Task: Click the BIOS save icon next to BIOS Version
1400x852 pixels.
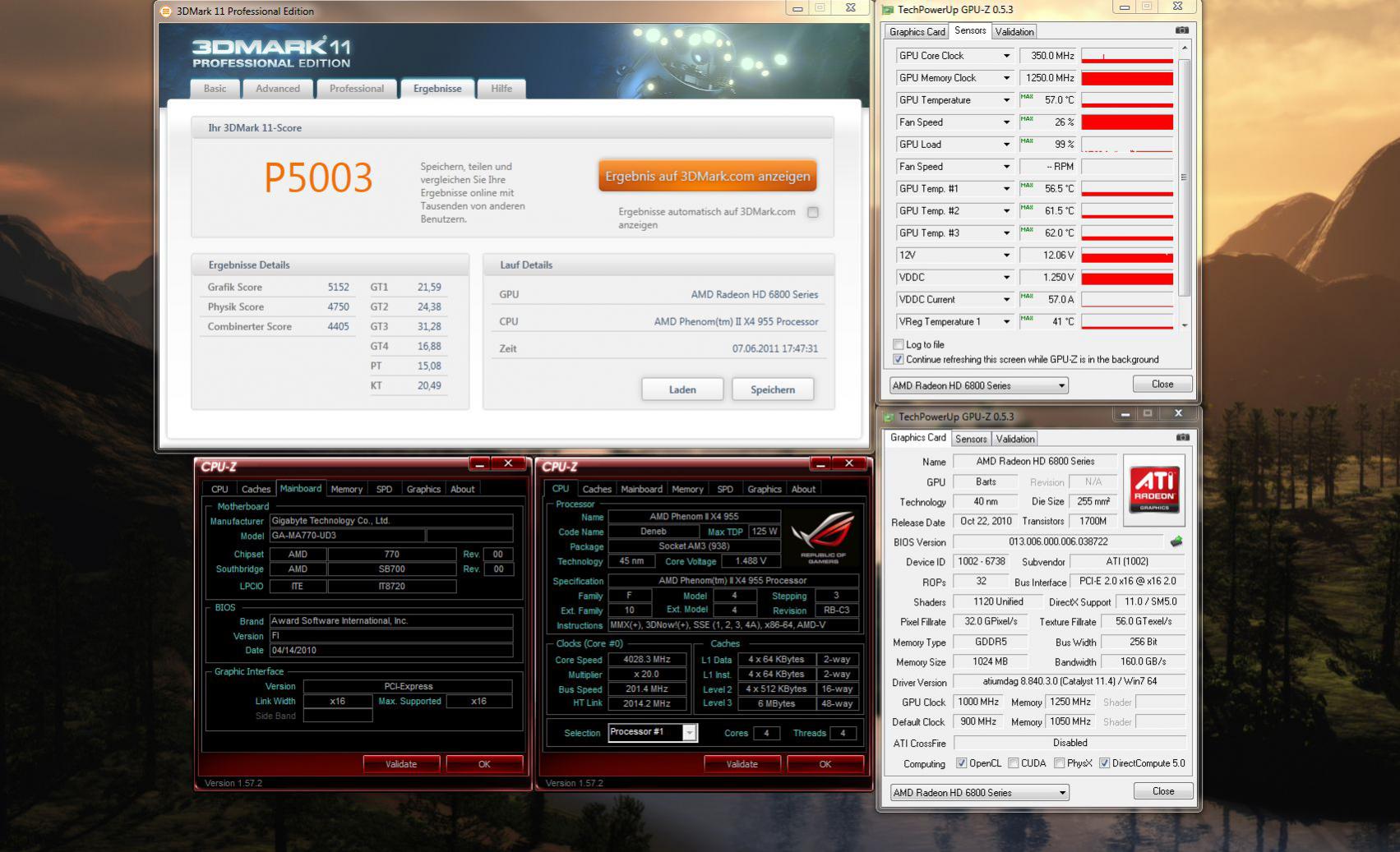Action: point(1176,541)
